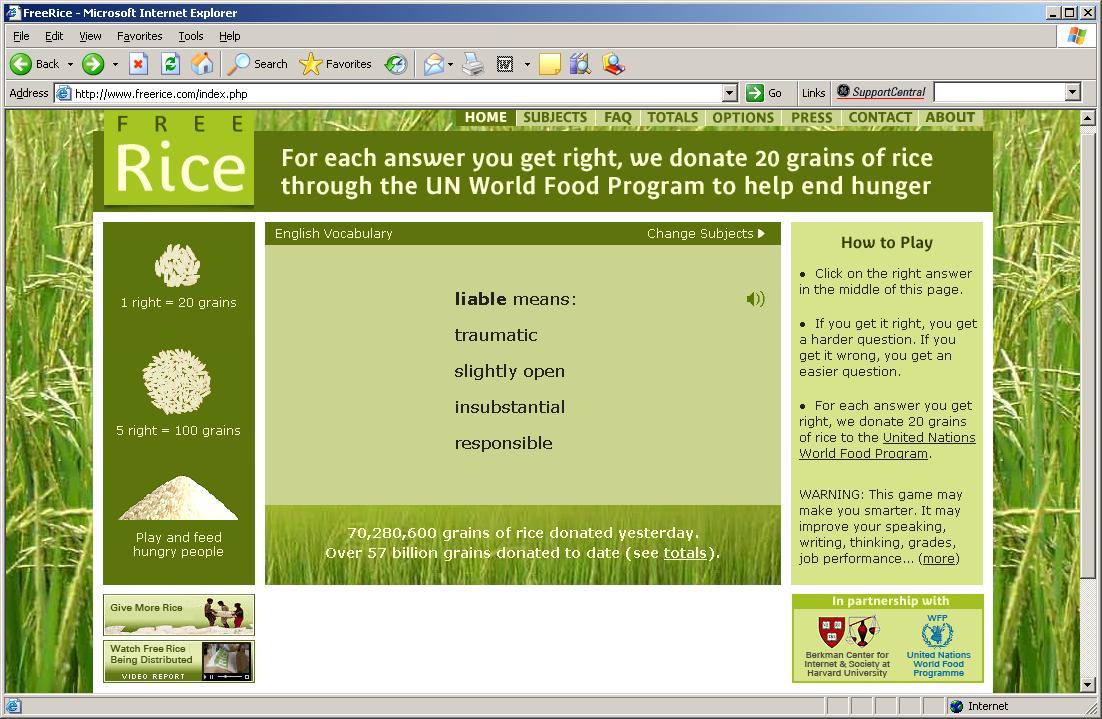
Task: Click the status bar page icon
Action: tap(13, 706)
